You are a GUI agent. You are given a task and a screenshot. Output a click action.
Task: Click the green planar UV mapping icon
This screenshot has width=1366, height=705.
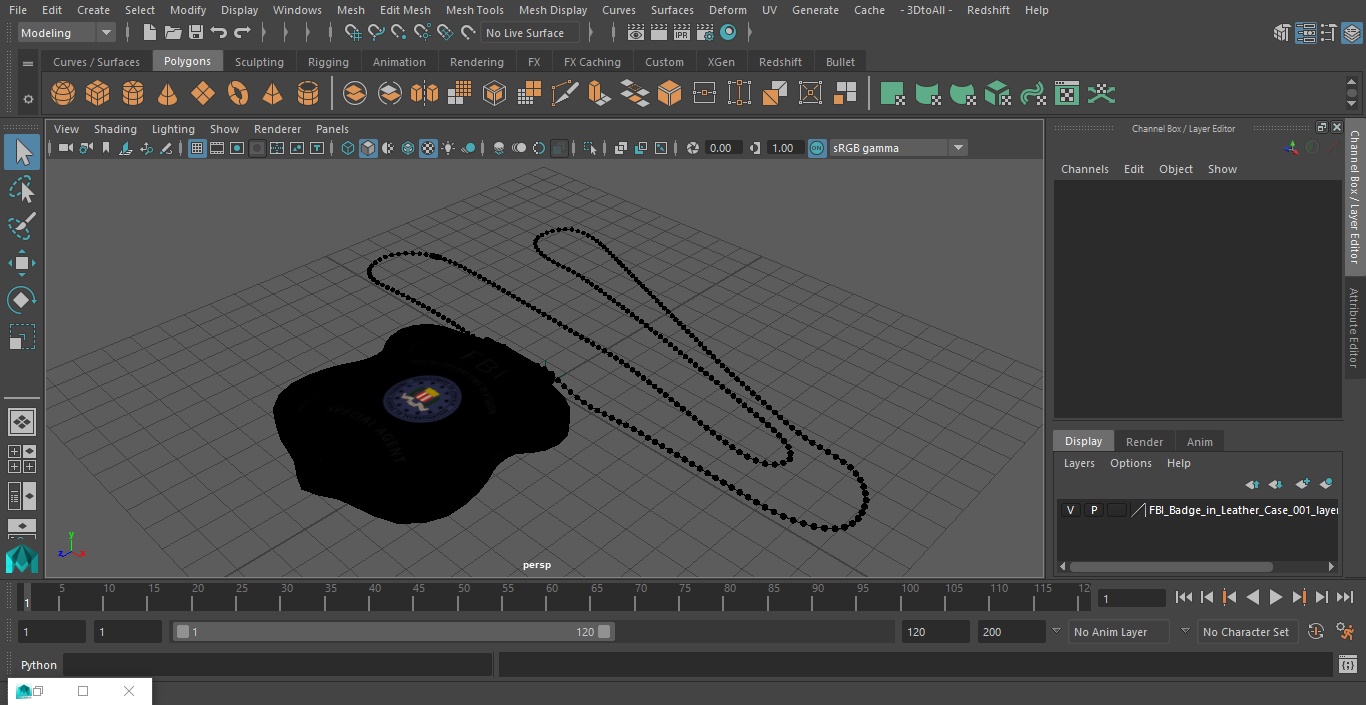click(892, 94)
